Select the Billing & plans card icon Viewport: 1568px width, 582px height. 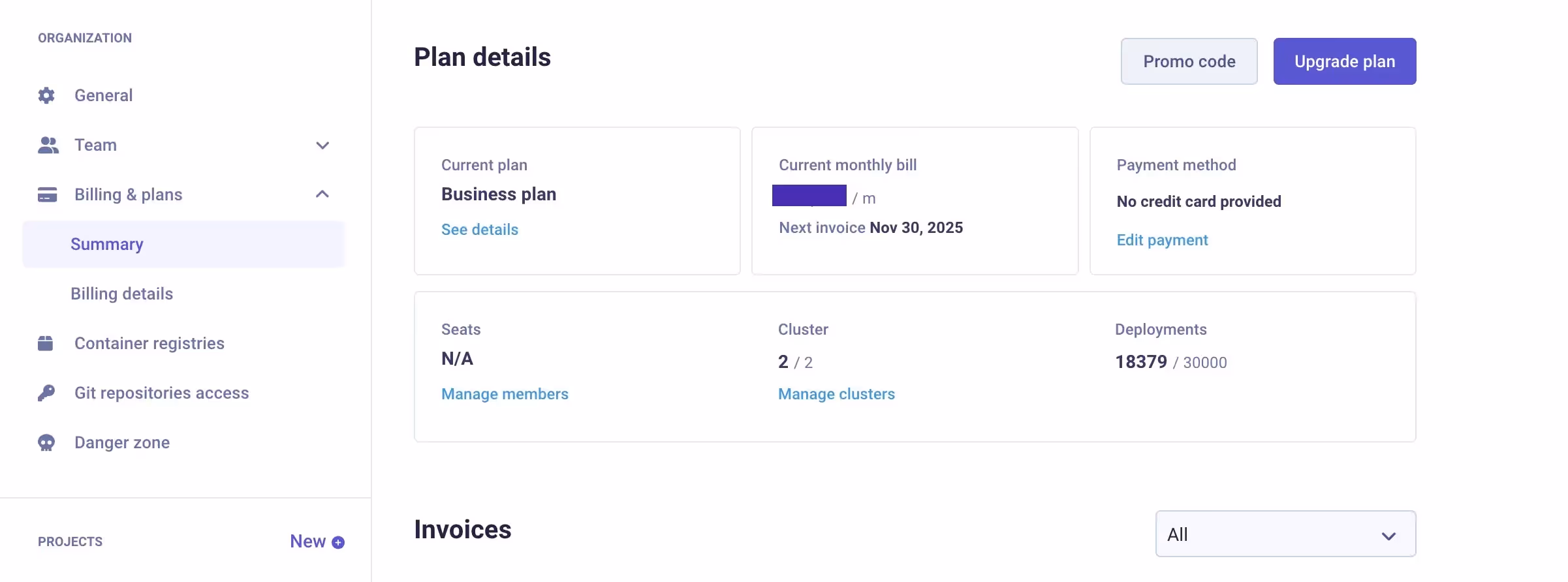tap(46, 194)
